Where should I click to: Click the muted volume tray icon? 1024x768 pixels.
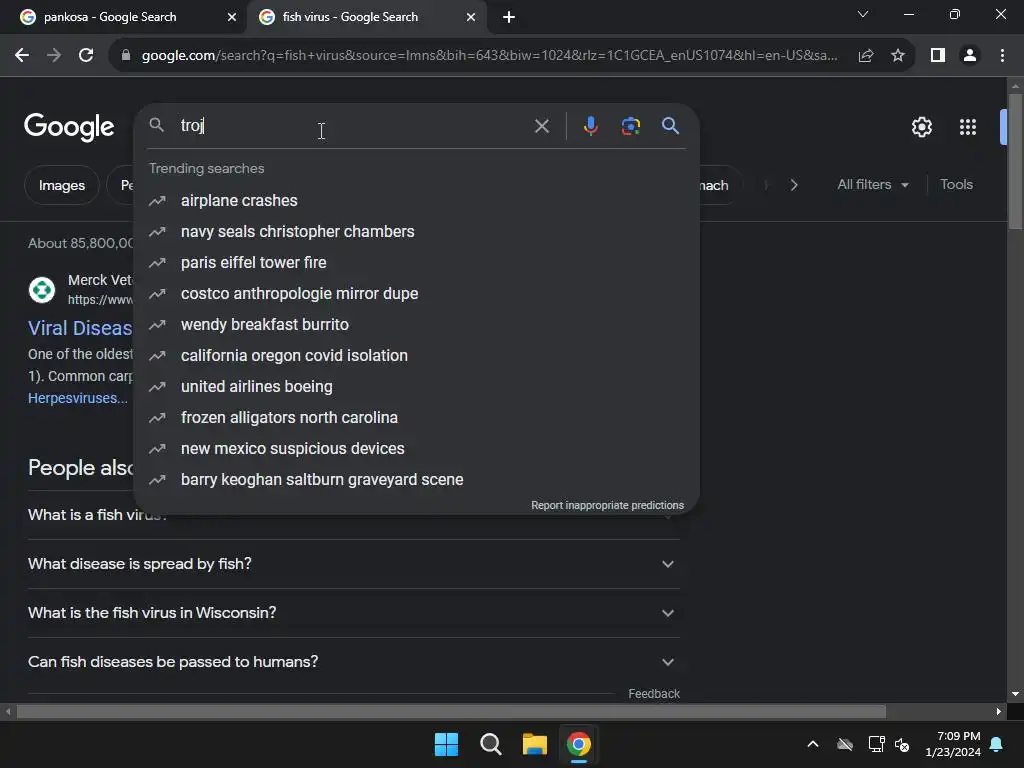tap(902, 744)
